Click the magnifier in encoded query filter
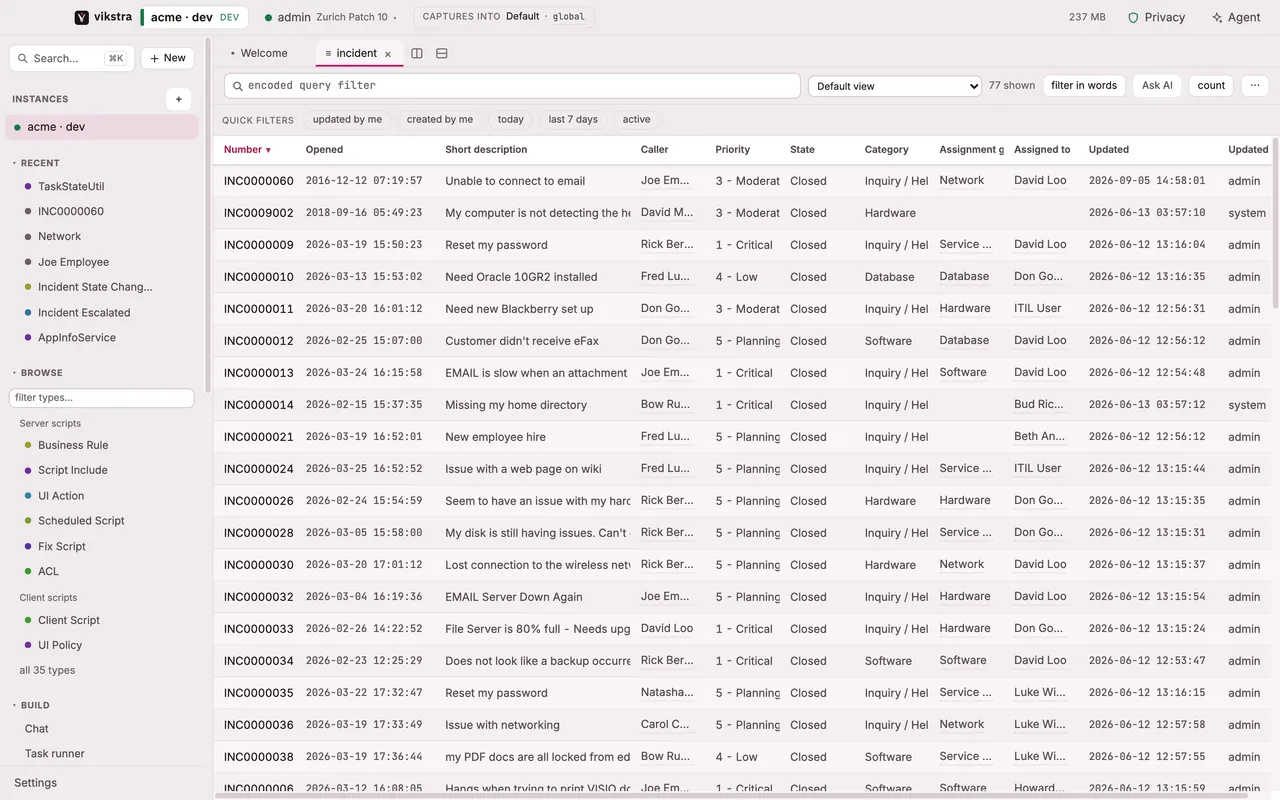This screenshot has width=1280, height=800. [238, 86]
